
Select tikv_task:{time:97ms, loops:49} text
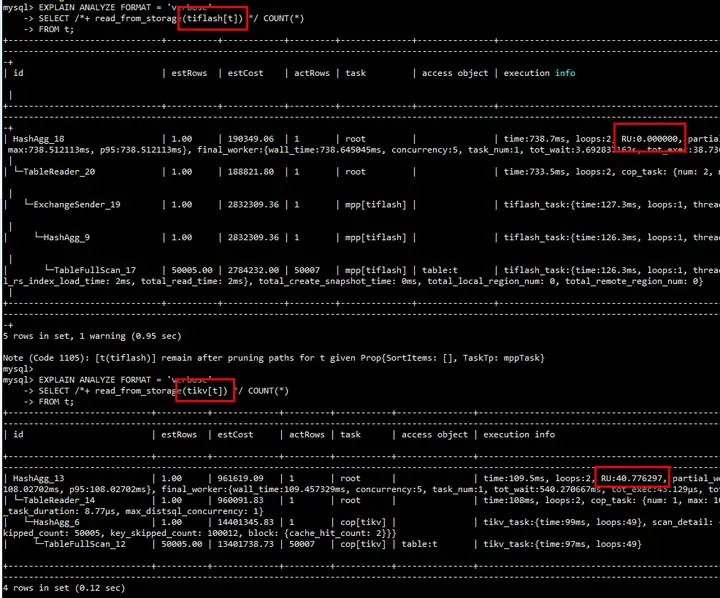(x=562, y=544)
